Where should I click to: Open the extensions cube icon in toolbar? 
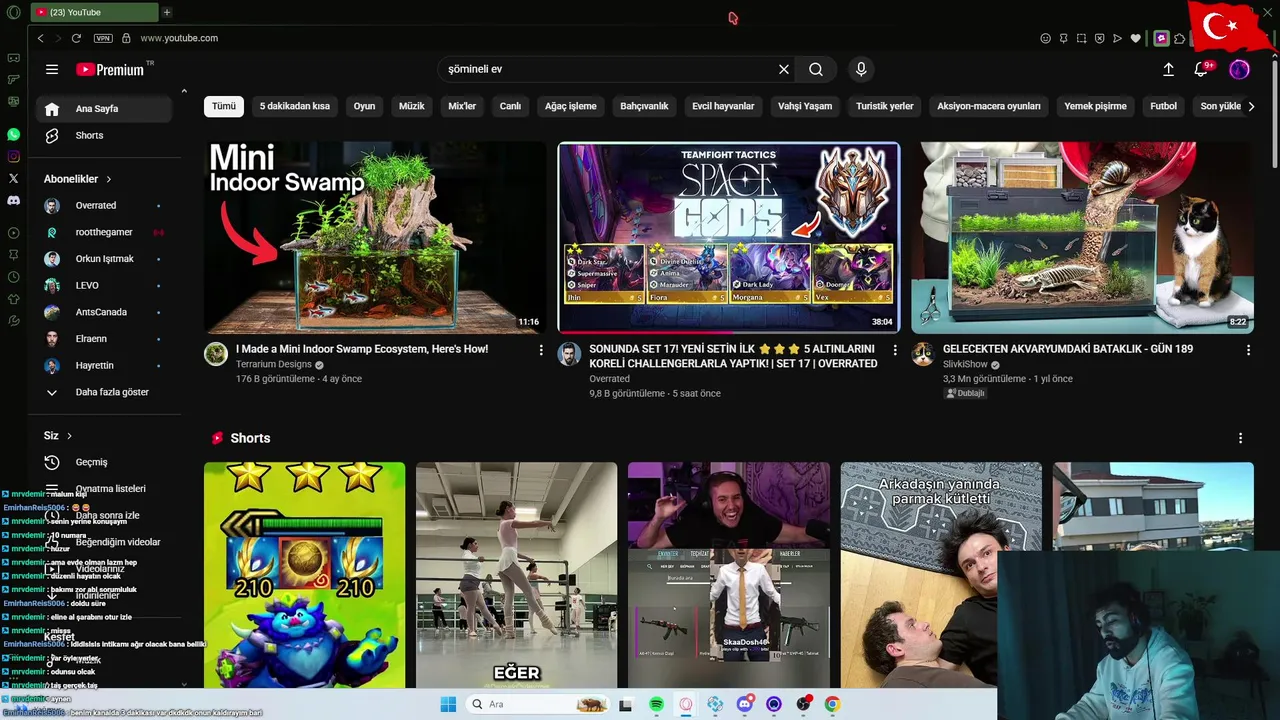1179,38
